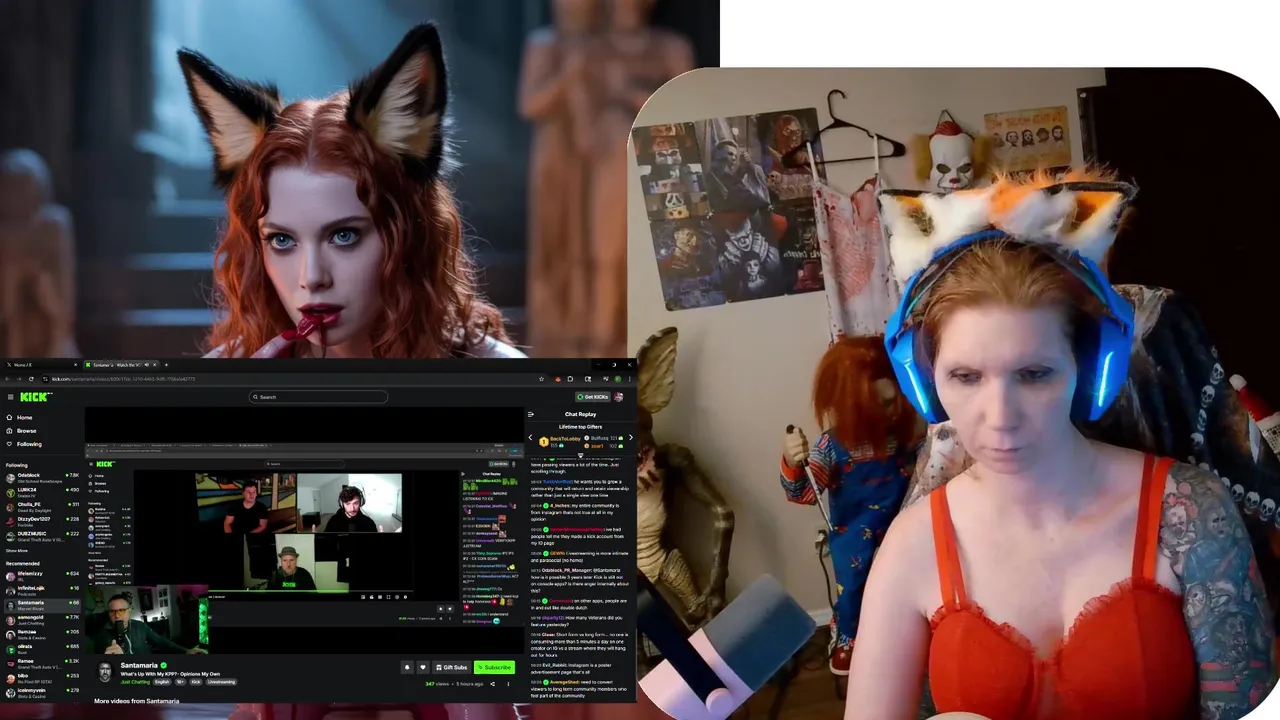Focus the Kick Search field
The image size is (1280, 720).
click(318, 397)
